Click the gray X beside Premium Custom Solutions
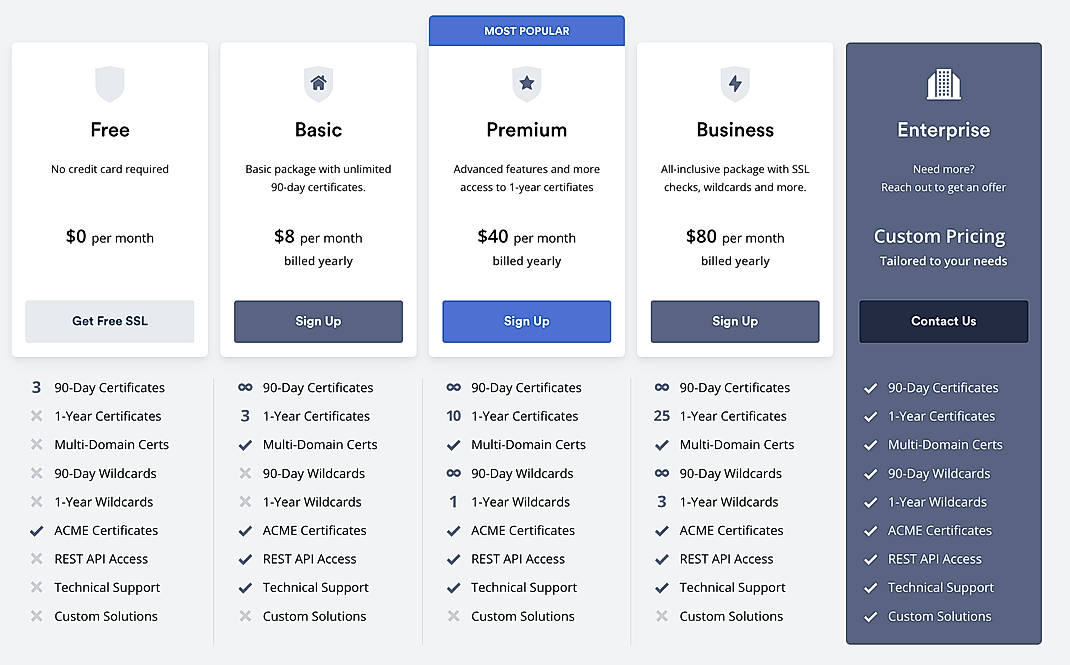 coord(453,616)
